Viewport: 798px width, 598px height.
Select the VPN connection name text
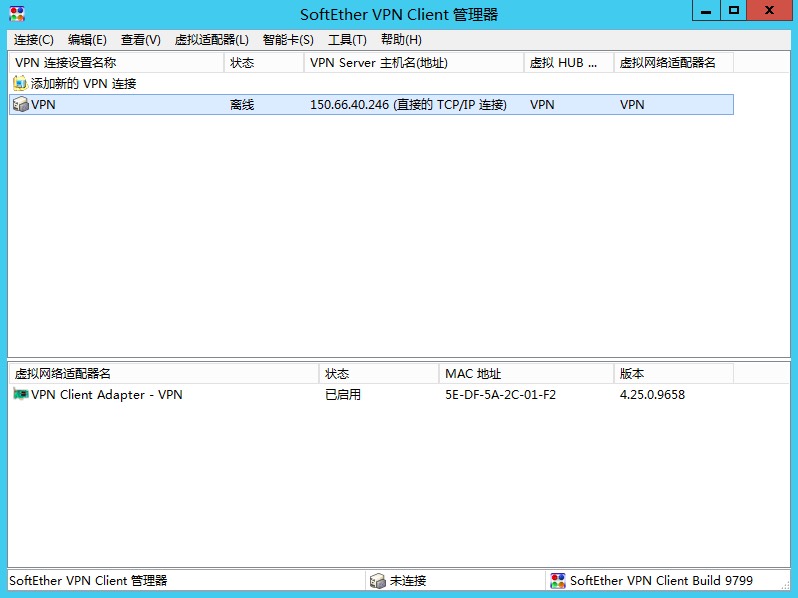click(x=43, y=104)
